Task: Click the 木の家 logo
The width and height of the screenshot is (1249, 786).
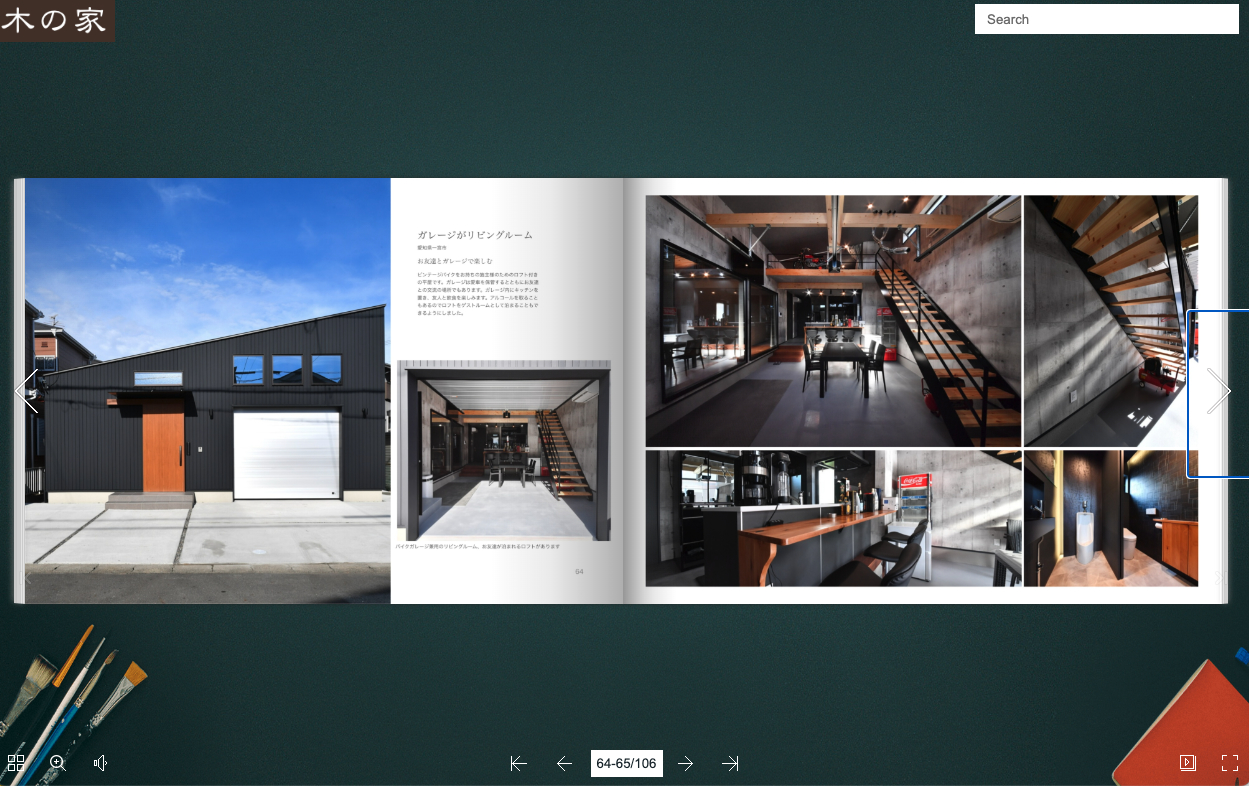Action: tap(57, 20)
